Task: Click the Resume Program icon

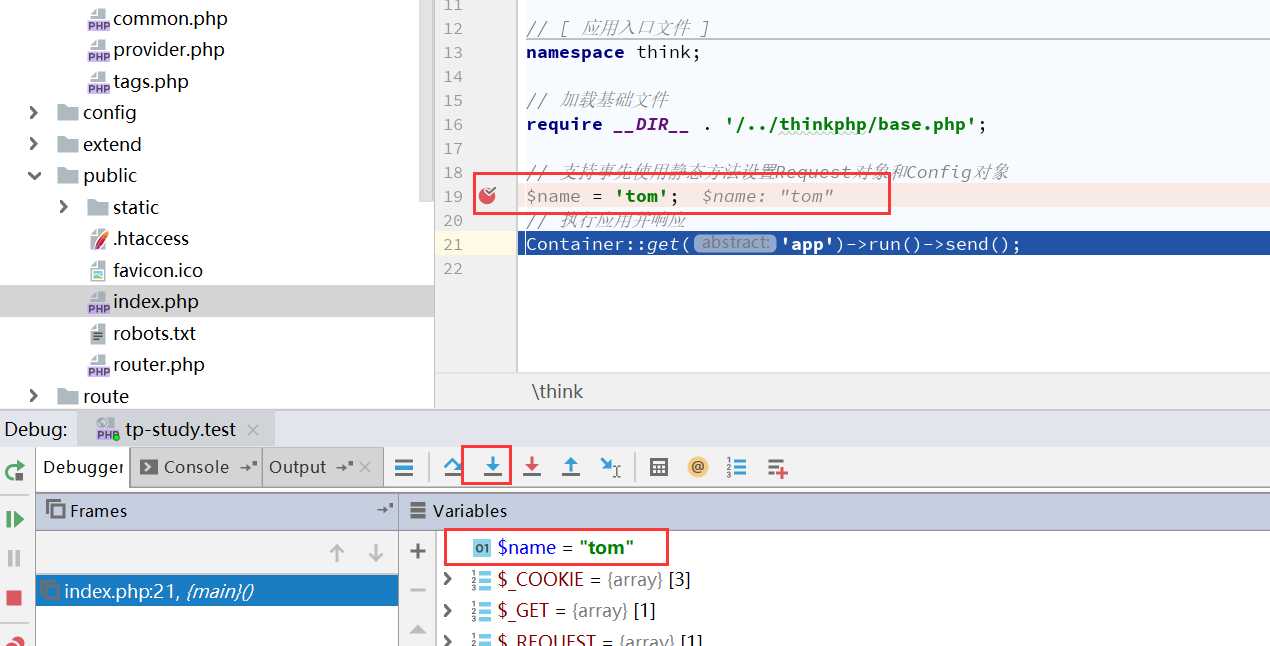Action: coord(15,519)
